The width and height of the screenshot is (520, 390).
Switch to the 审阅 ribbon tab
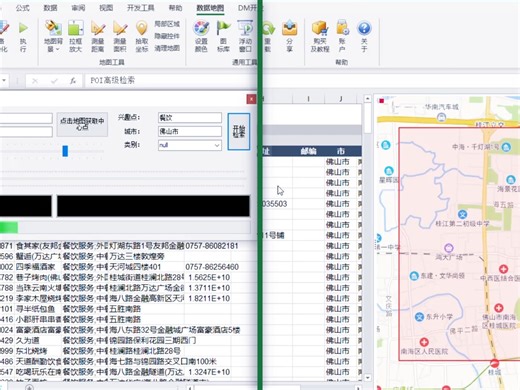tap(78, 8)
